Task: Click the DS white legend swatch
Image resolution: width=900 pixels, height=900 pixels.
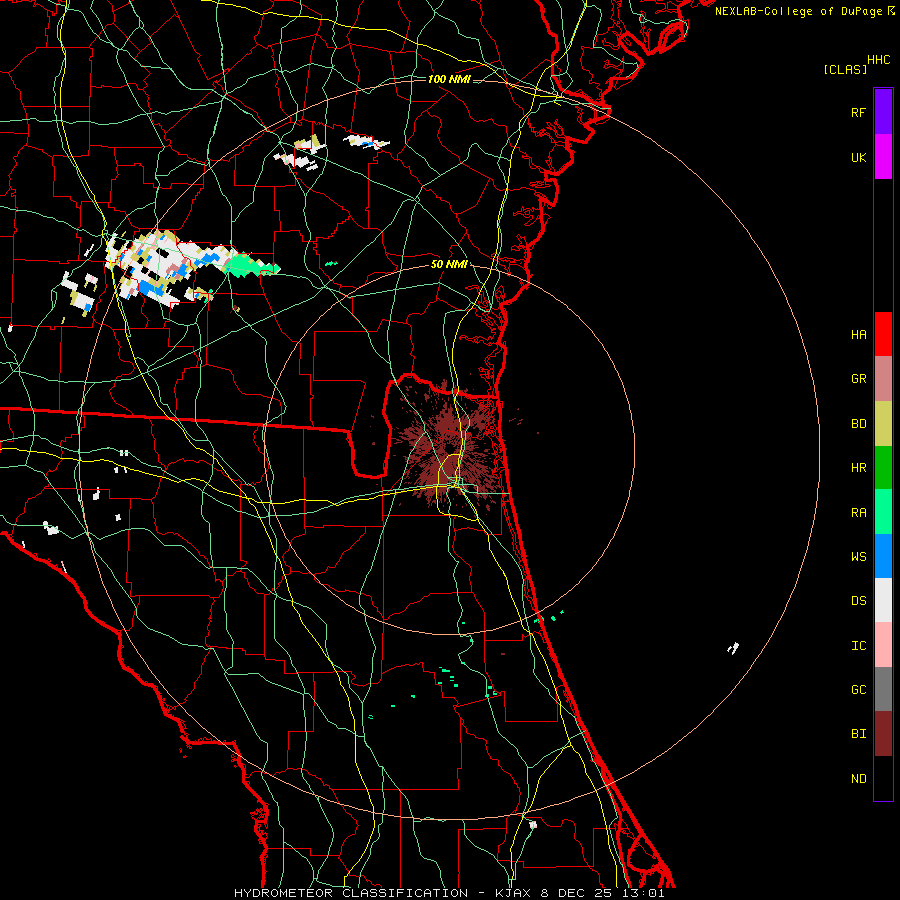Action: click(883, 600)
